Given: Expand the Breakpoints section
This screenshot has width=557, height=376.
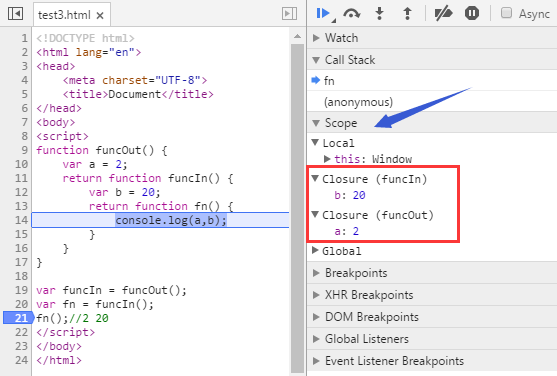Looking at the screenshot, I should pyautogui.click(x=316, y=273).
